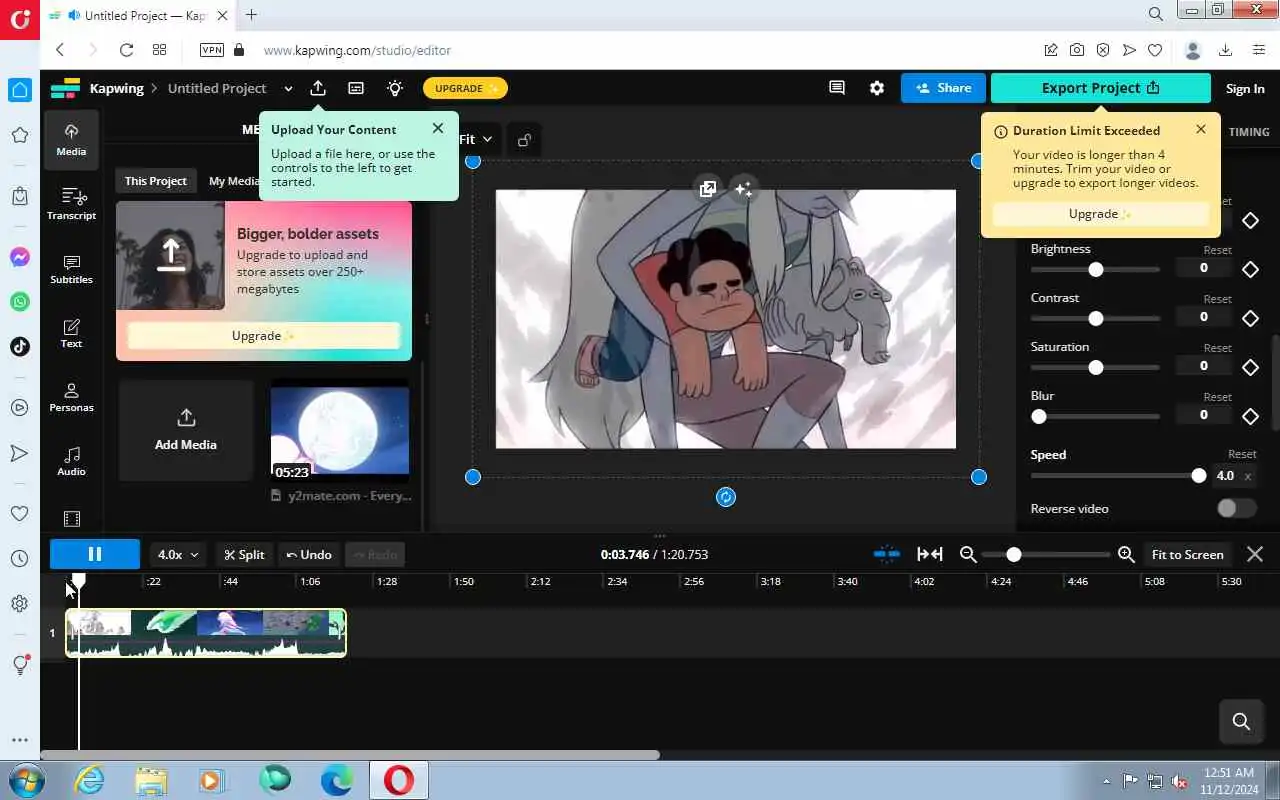Viewport: 1280px width, 800px height.
Task: Toggle the Reverse video switch
Action: click(1236, 508)
